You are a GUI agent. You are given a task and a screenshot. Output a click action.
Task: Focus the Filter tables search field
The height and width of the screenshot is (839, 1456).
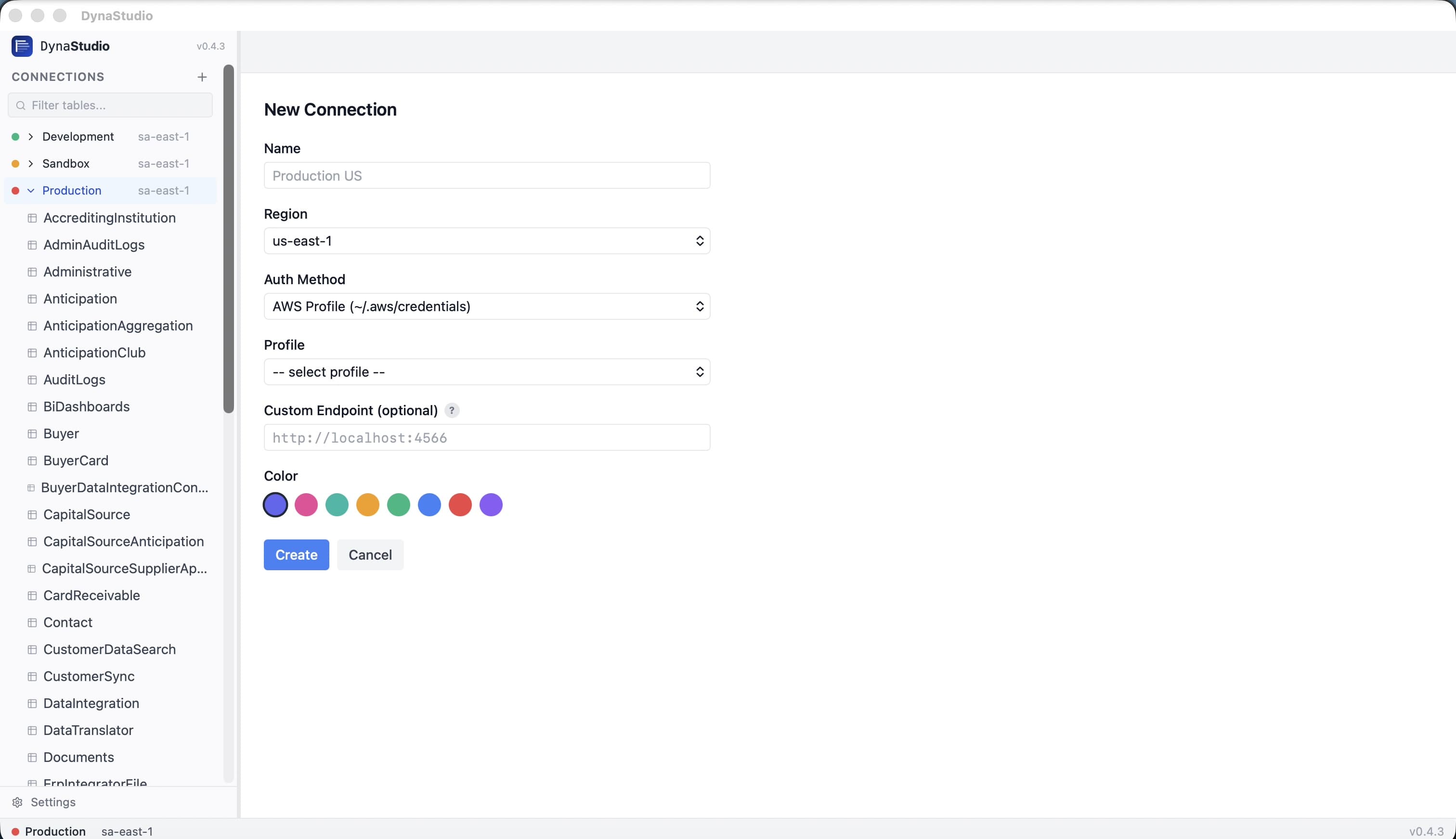[x=110, y=105]
